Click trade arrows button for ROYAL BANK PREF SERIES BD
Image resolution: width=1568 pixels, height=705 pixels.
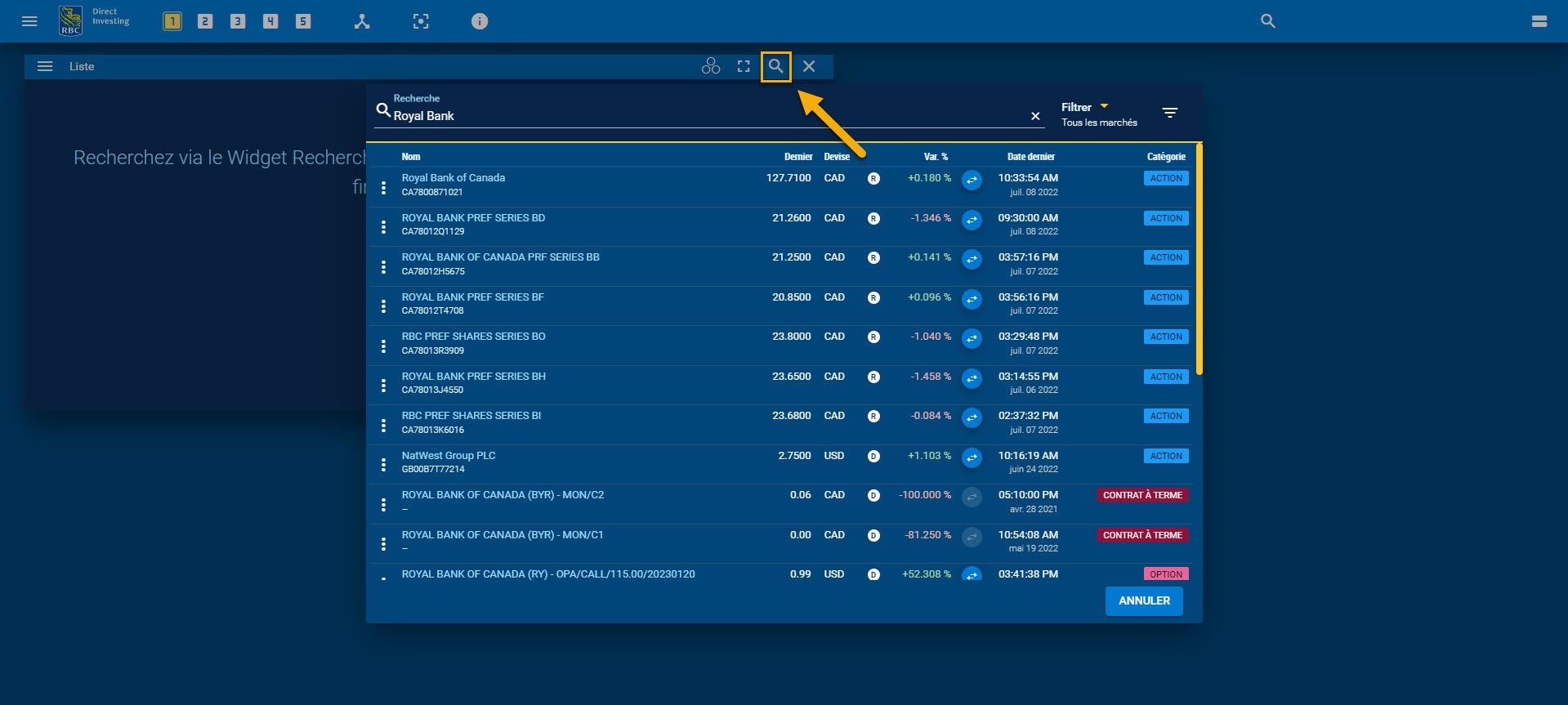pyautogui.click(x=972, y=220)
